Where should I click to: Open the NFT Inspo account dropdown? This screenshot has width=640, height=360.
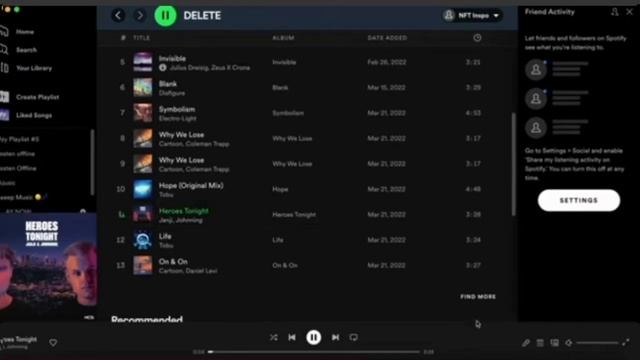point(472,16)
